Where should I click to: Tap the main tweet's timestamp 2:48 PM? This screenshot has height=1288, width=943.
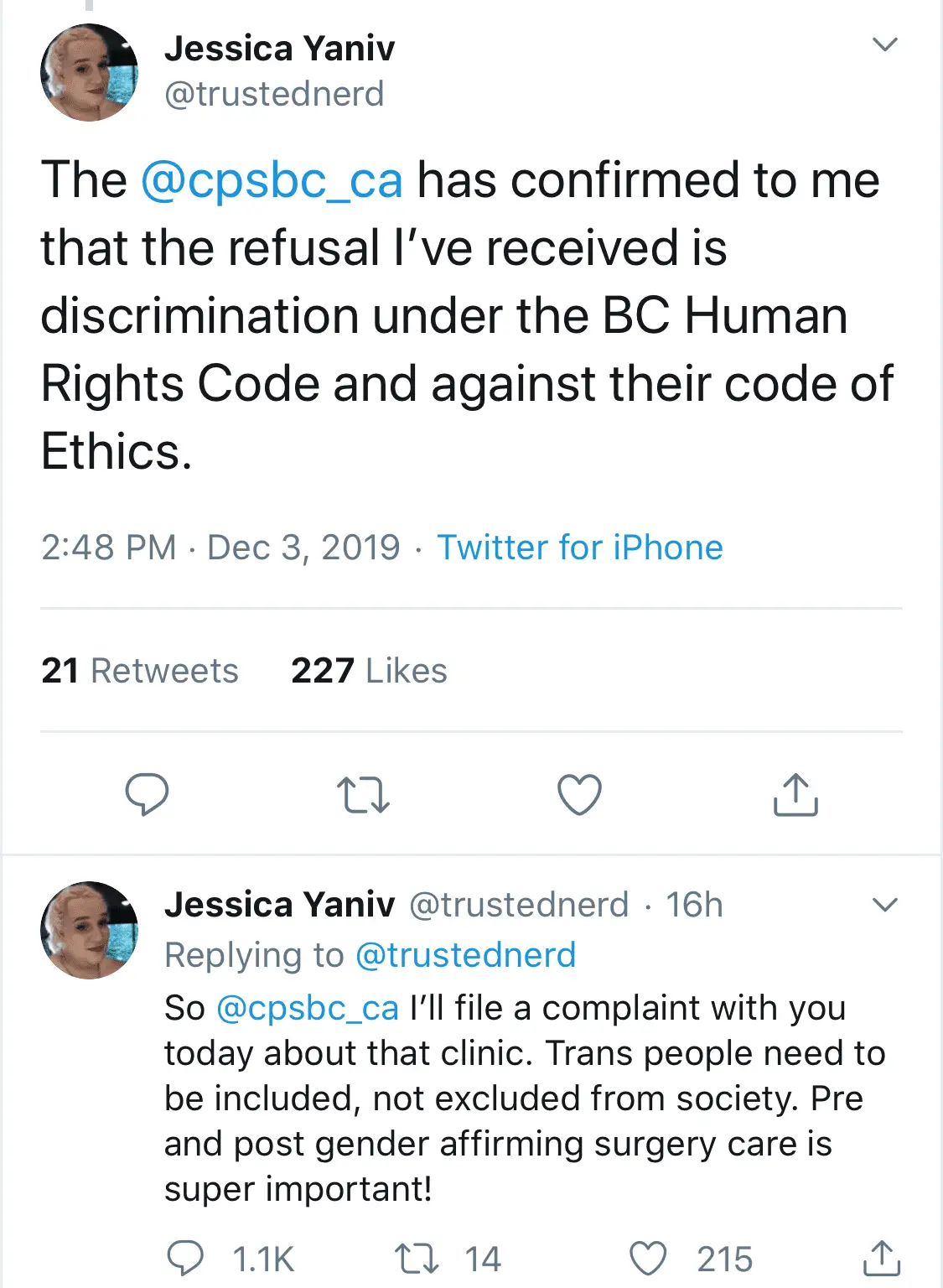point(108,548)
